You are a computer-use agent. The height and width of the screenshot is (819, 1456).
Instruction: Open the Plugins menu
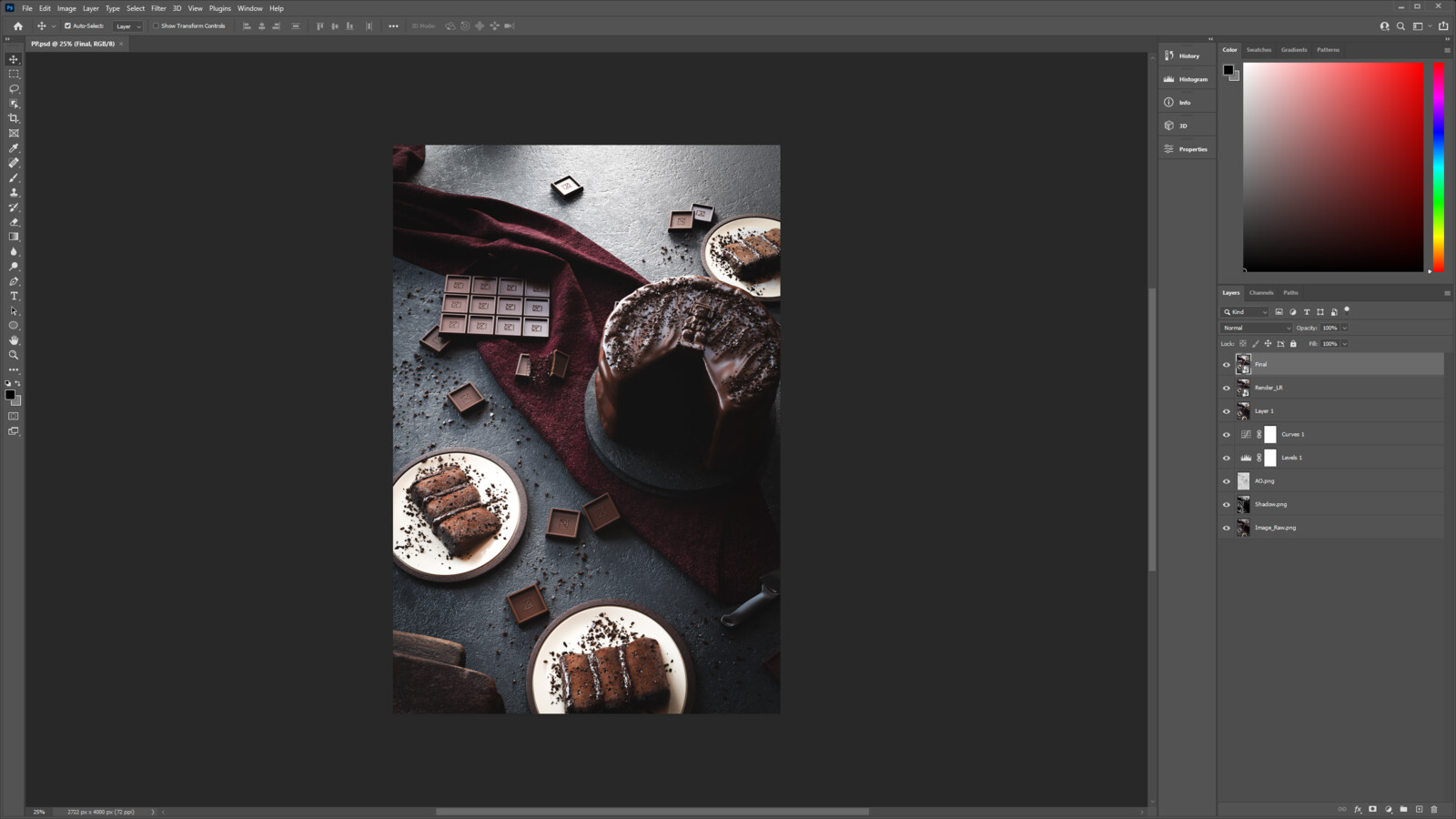[220, 8]
